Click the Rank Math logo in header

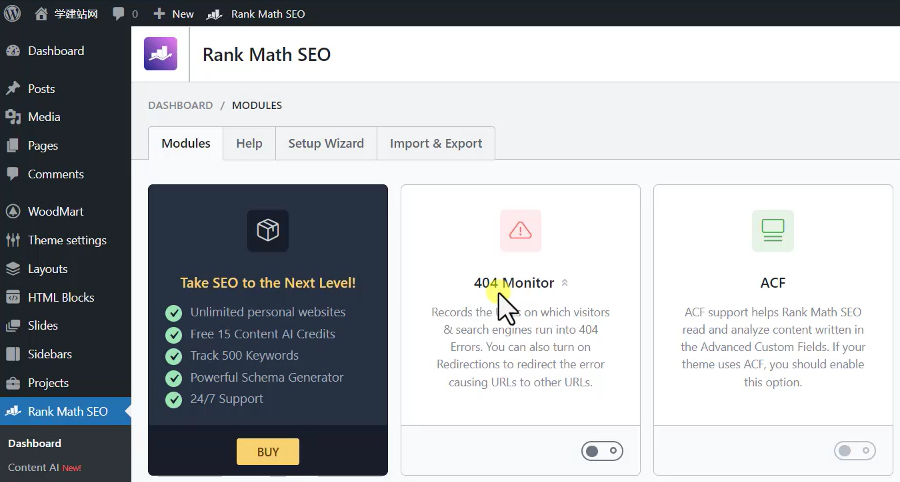tap(160, 54)
